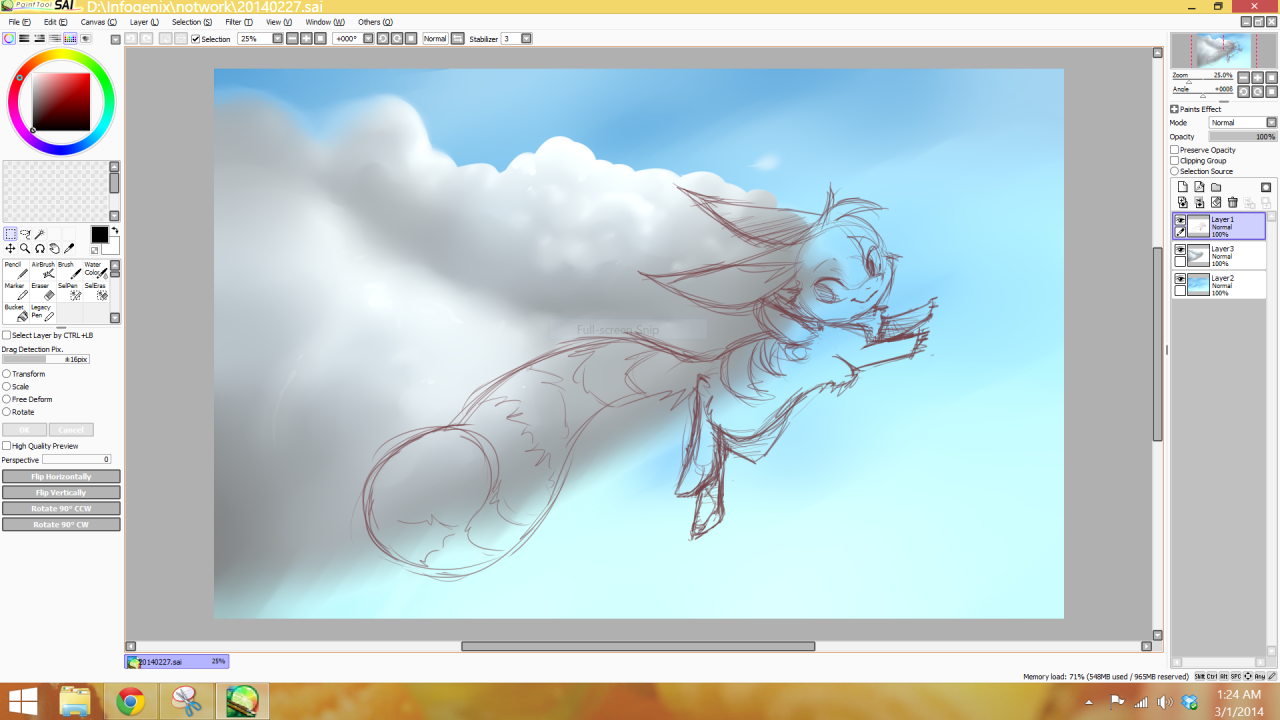Select the Zoom magnifier tool
The image size is (1280, 720).
click(25, 248)
